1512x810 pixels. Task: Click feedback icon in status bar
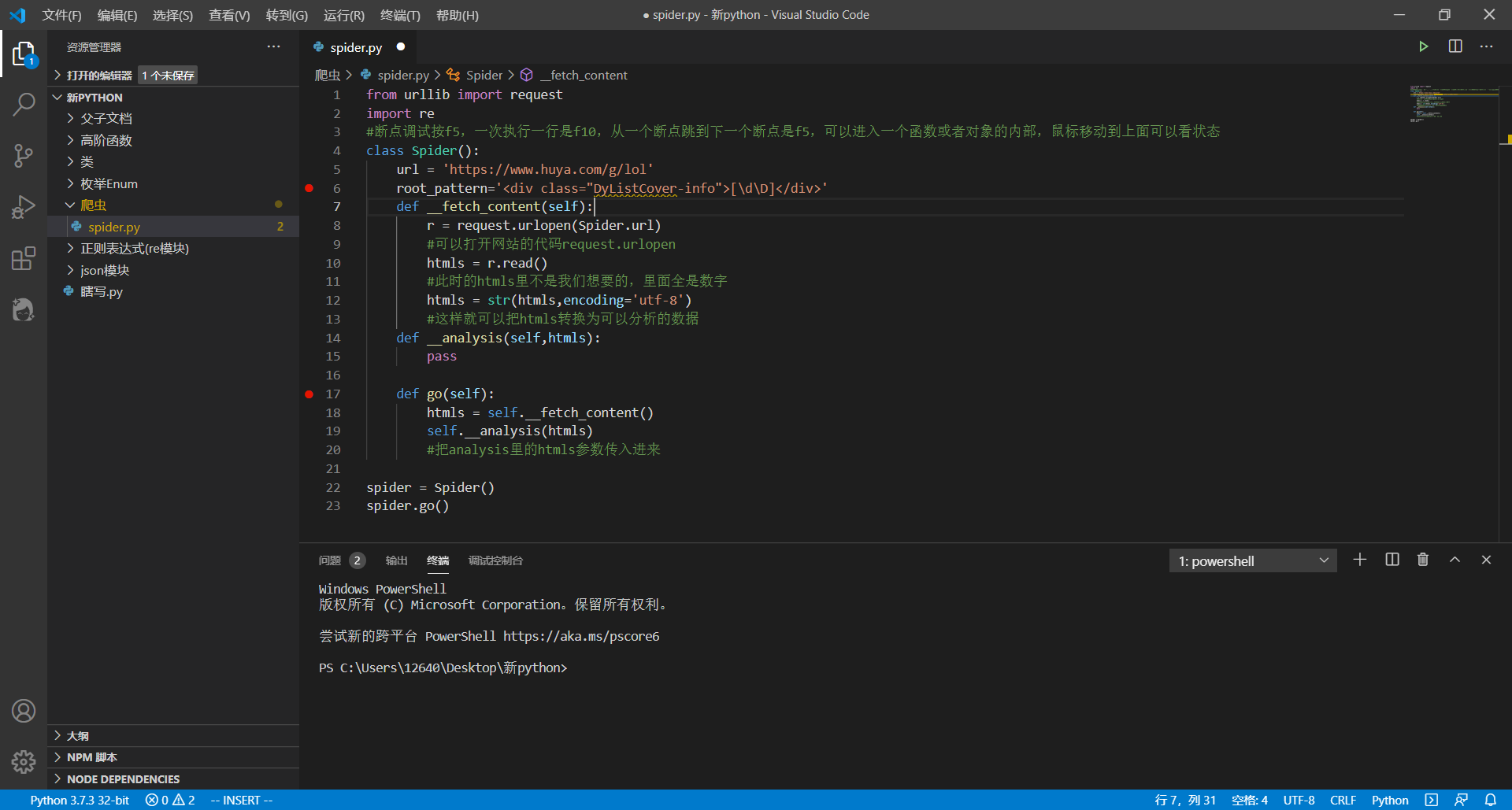1461,800
